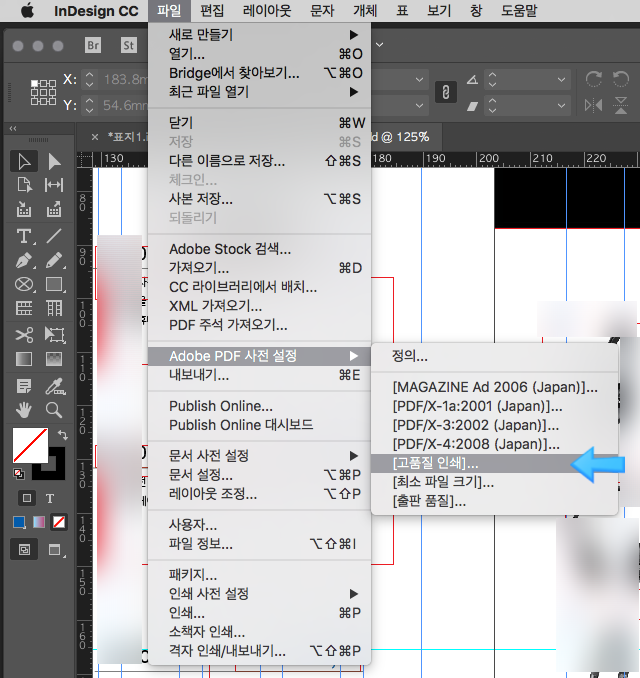Click the reference point locator grid

[43, 92]
